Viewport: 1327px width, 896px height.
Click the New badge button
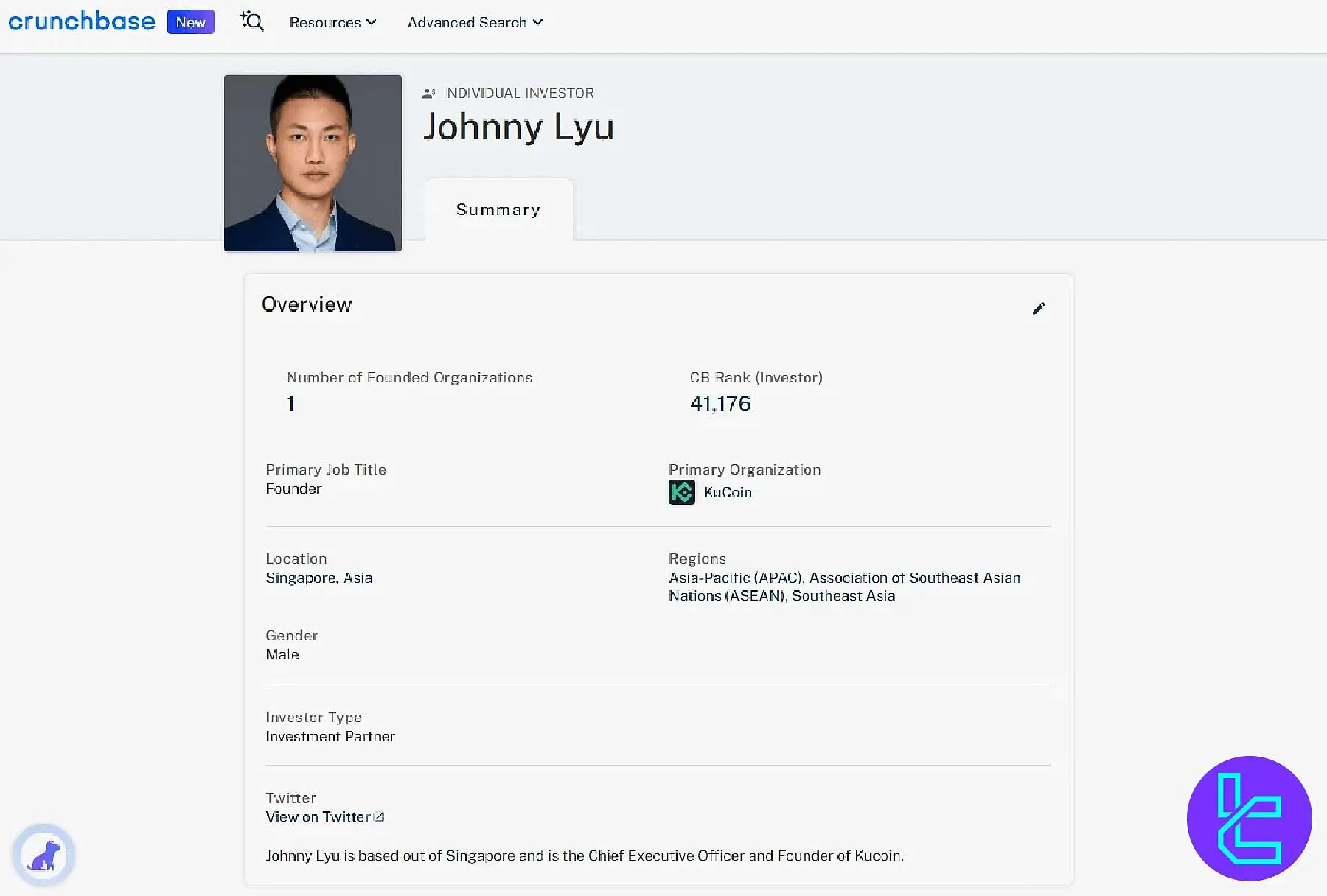tap(191, 22)
